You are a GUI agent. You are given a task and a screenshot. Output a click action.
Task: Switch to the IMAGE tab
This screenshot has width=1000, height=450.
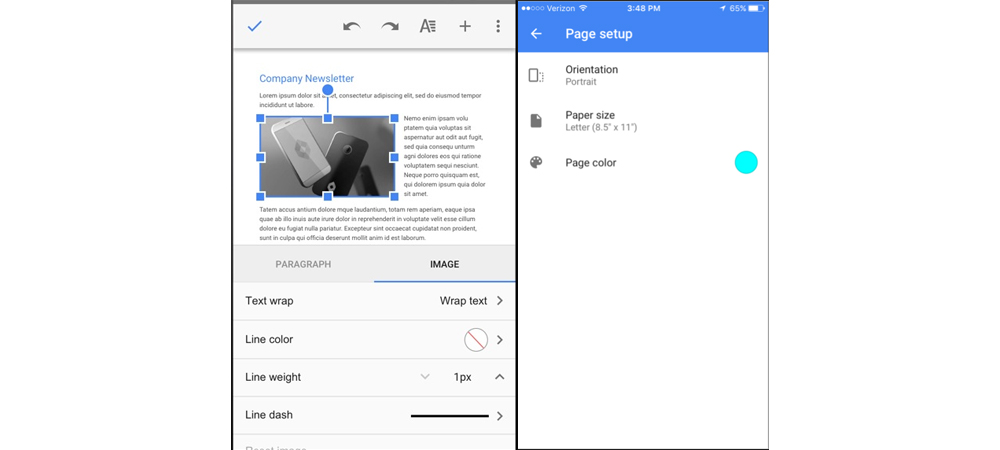[x=445, y=264]
